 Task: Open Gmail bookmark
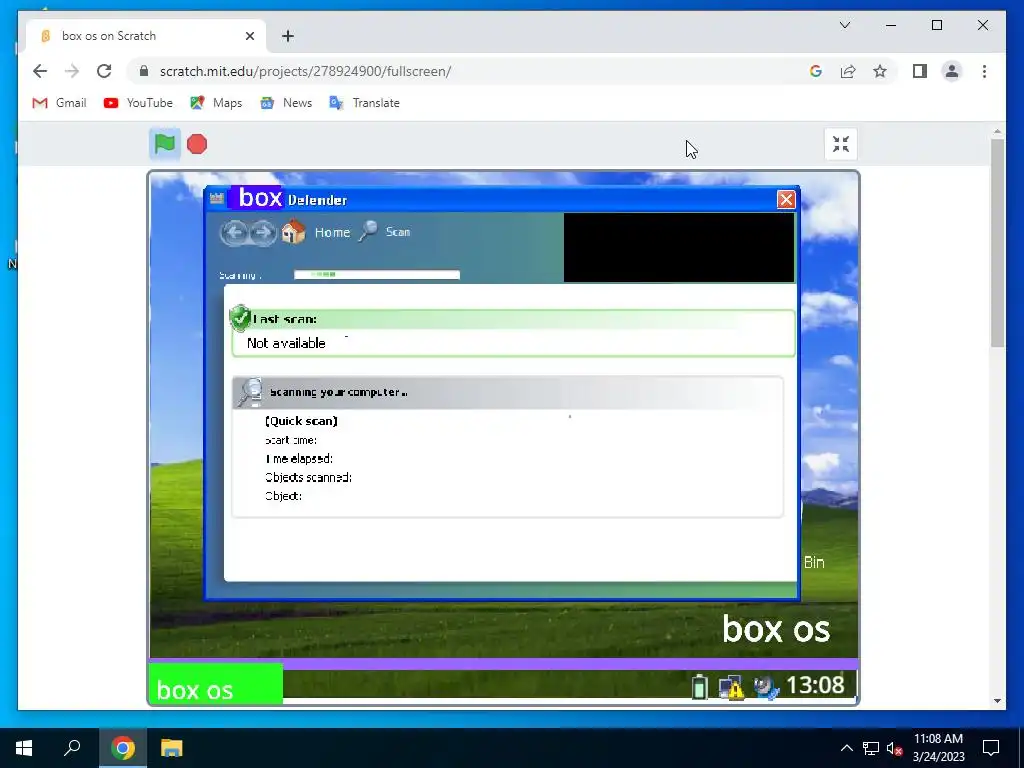(x=59, y=103)
